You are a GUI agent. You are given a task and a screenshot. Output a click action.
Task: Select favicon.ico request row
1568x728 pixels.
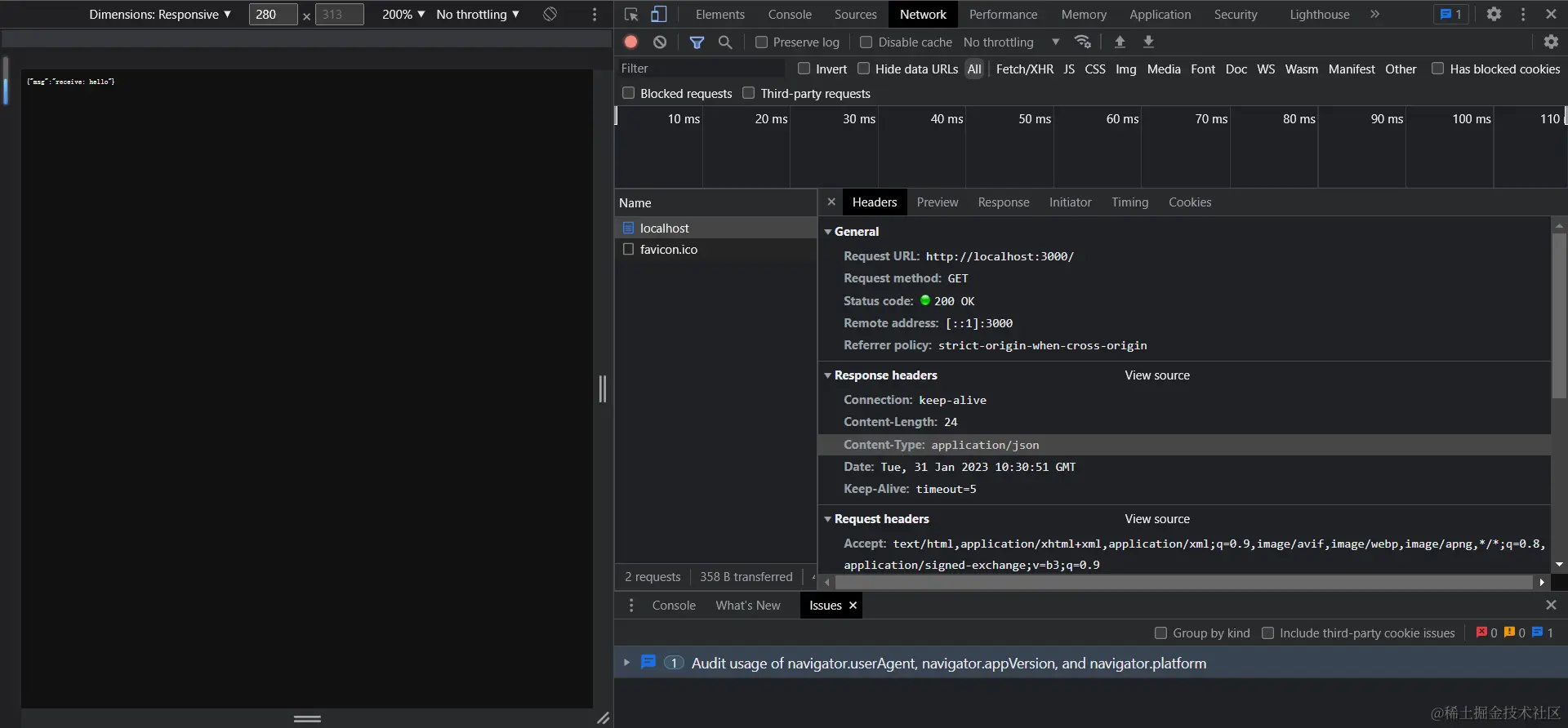tap(715, 249)
